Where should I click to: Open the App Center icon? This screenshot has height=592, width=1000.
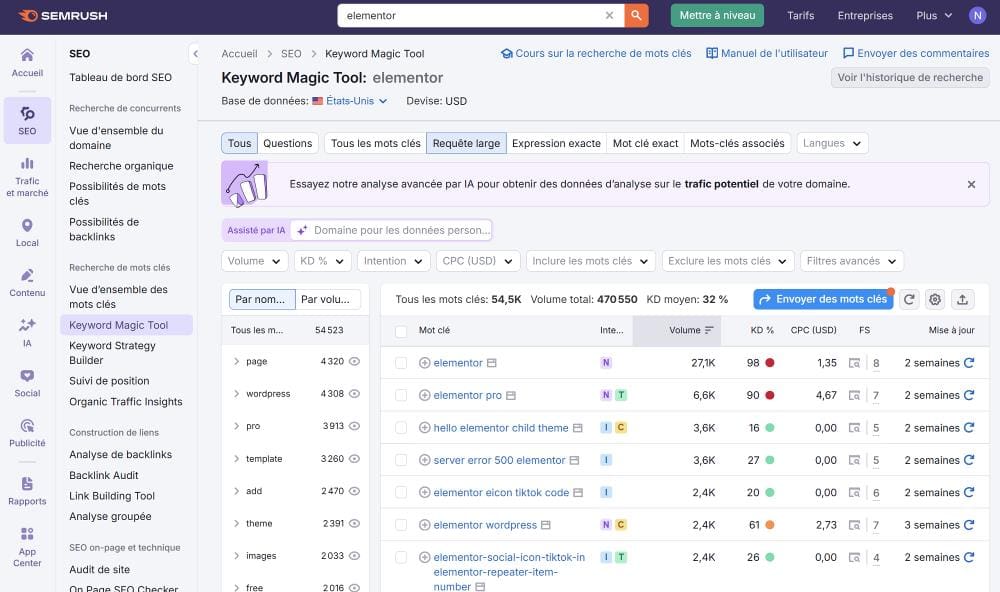tap(27, 547)
